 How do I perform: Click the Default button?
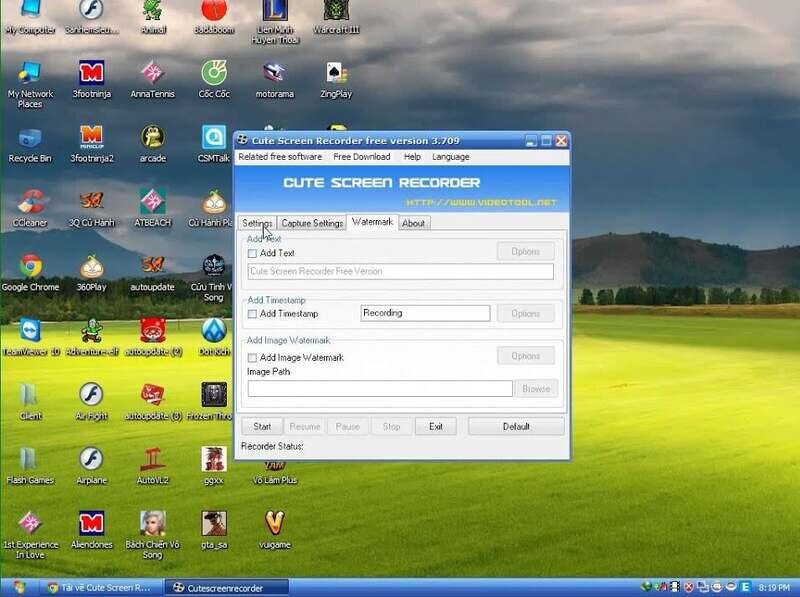(x=516, y=426)
